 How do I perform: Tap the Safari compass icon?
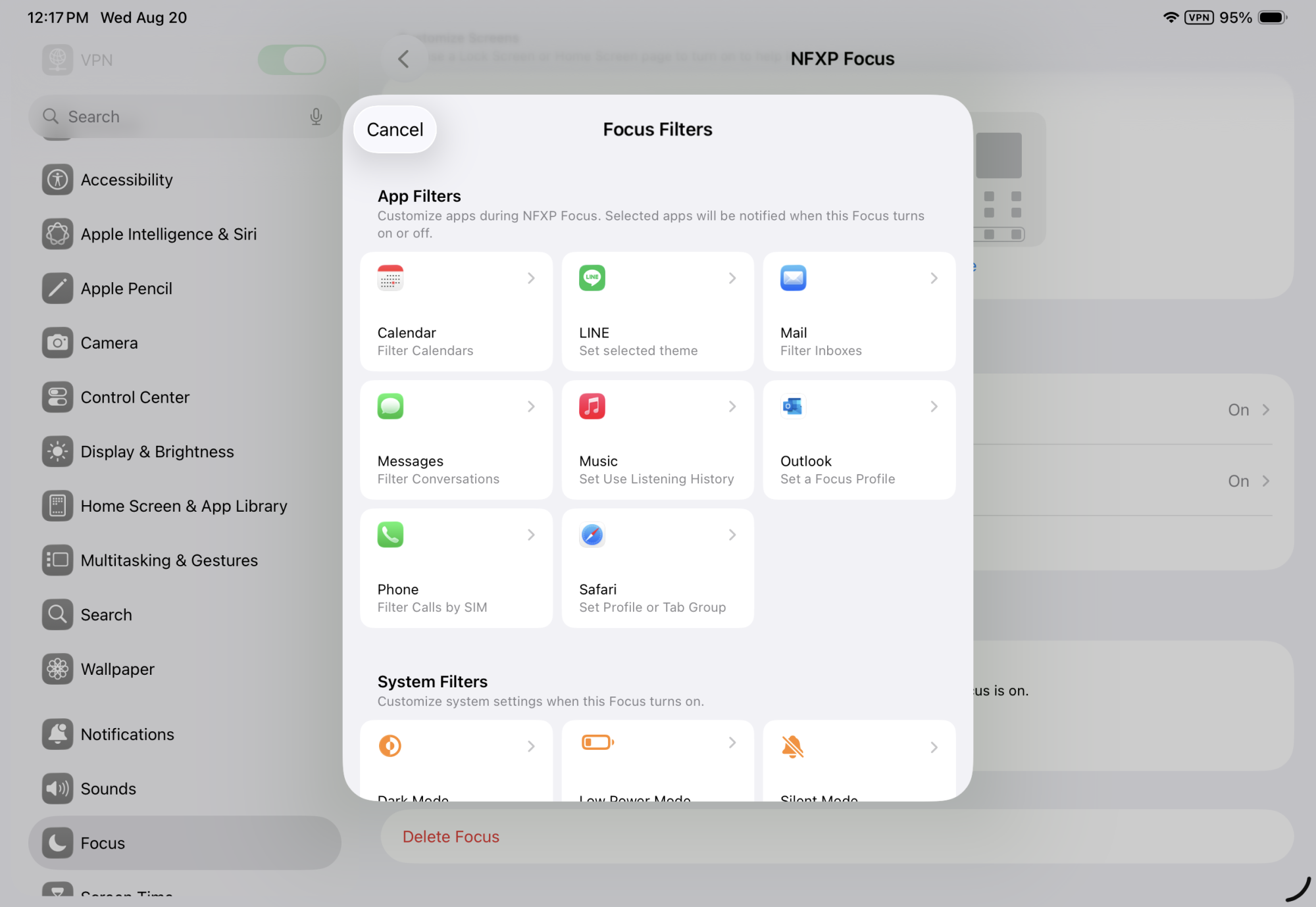pyautogui.click(x=592, y=534)
